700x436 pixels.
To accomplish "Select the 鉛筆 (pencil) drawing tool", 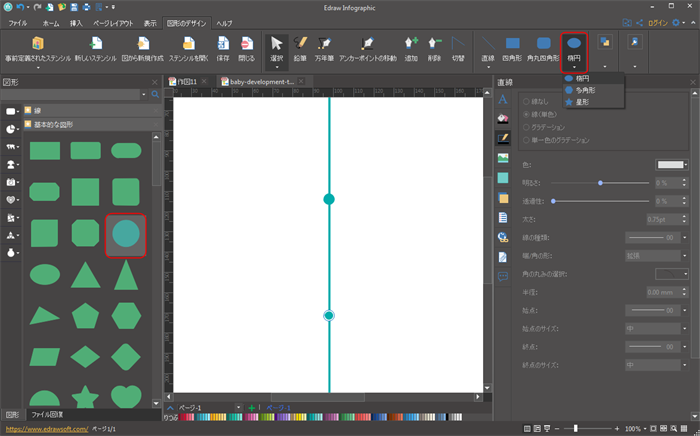I will 300,48.
